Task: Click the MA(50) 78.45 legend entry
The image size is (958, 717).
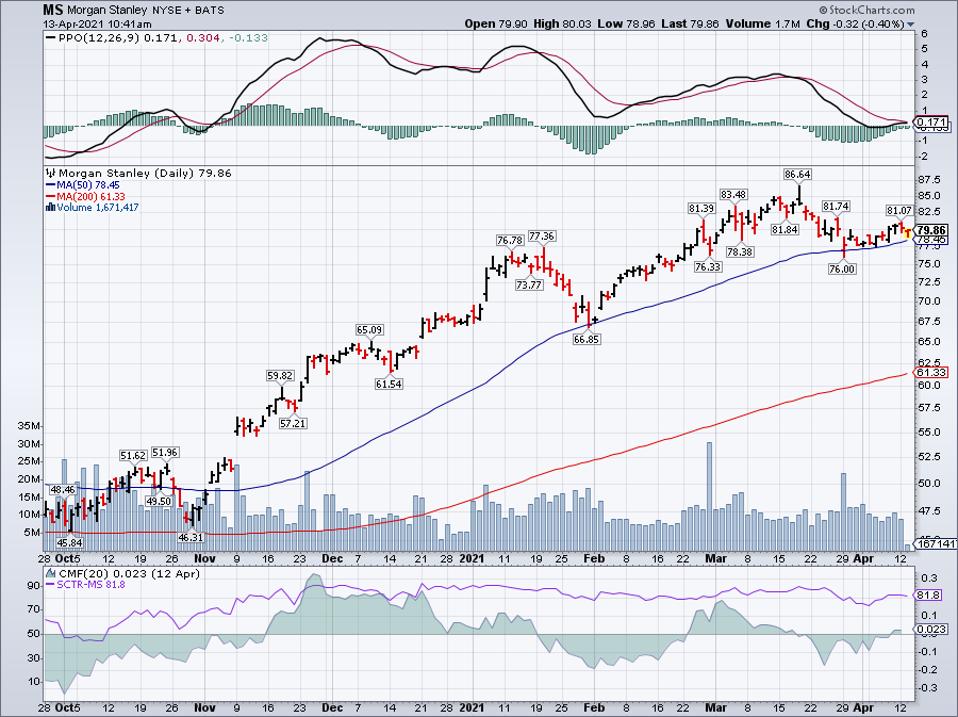Action: click(88, 185)
